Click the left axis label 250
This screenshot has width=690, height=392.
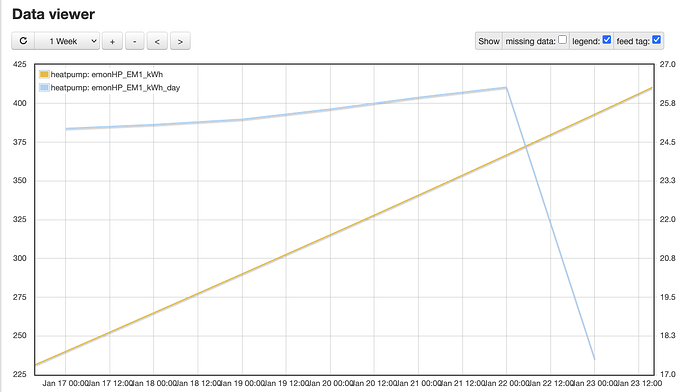(19, 335)
